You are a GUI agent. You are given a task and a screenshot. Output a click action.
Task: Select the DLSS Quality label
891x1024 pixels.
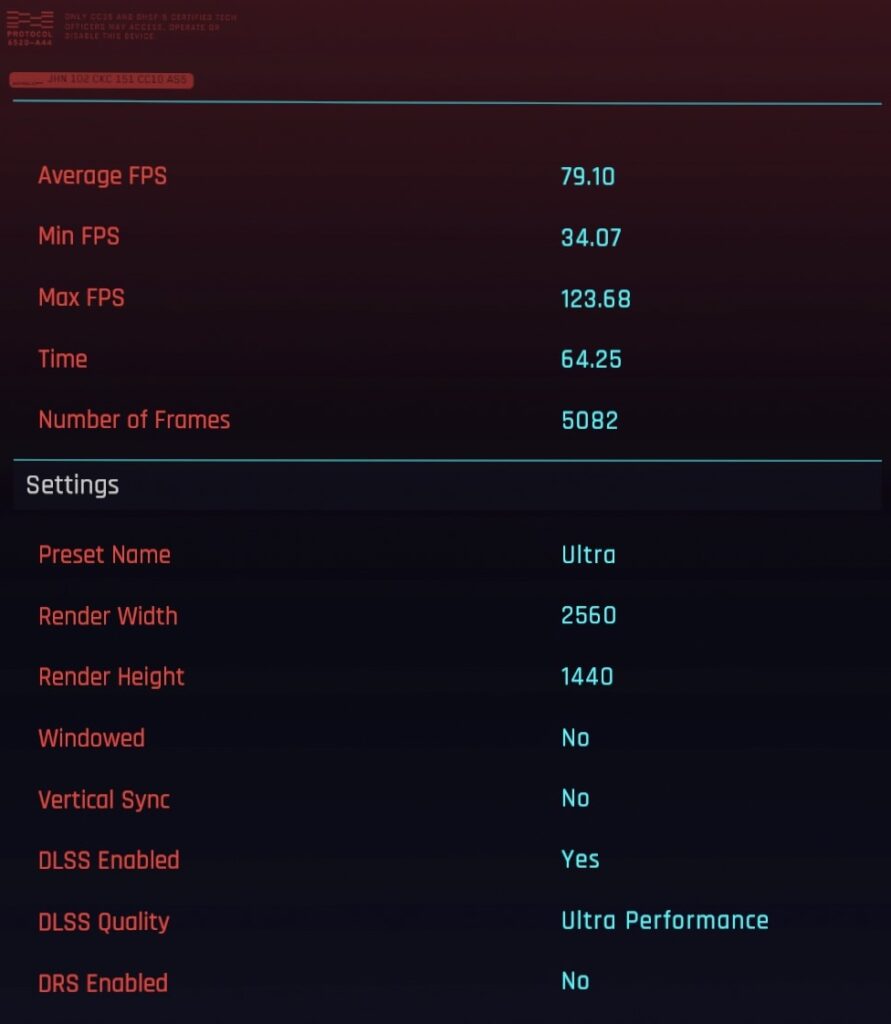click(x=104, y=922)
